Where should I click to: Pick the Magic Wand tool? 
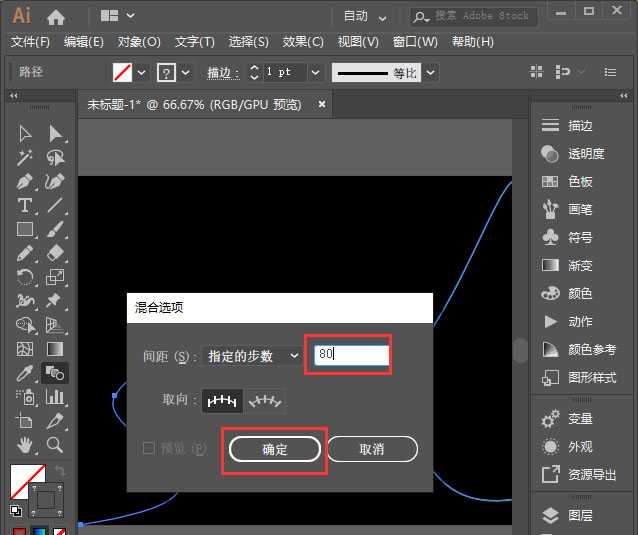click(x=26, y=158)
